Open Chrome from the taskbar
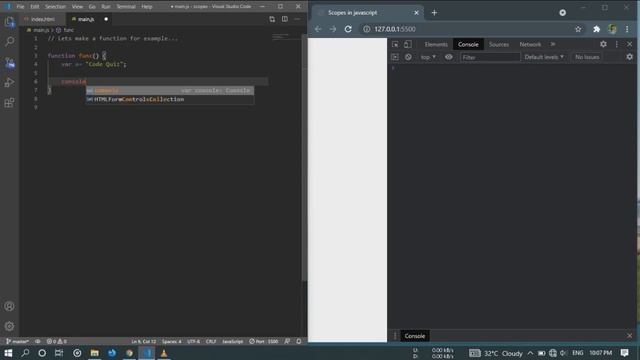 (129, 353)
